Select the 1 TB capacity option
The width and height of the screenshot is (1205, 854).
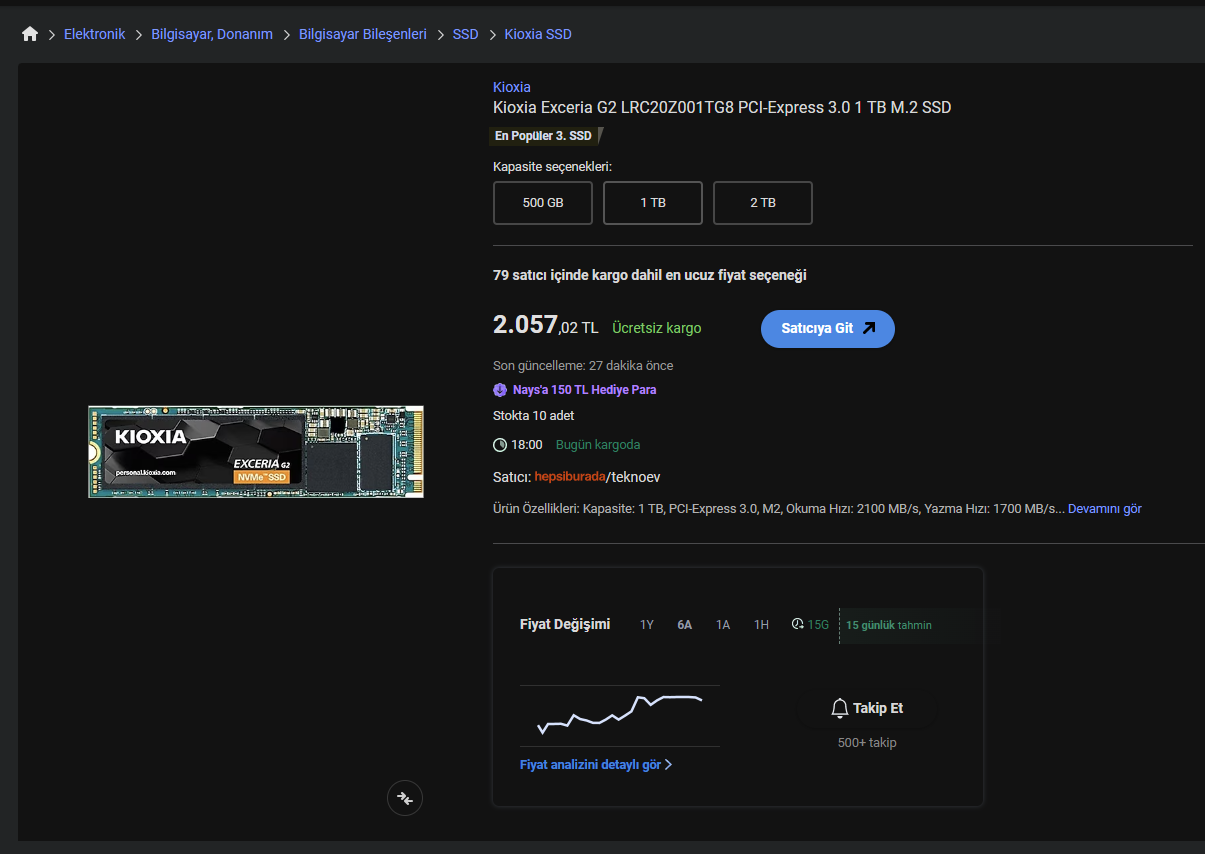[653, 203]
